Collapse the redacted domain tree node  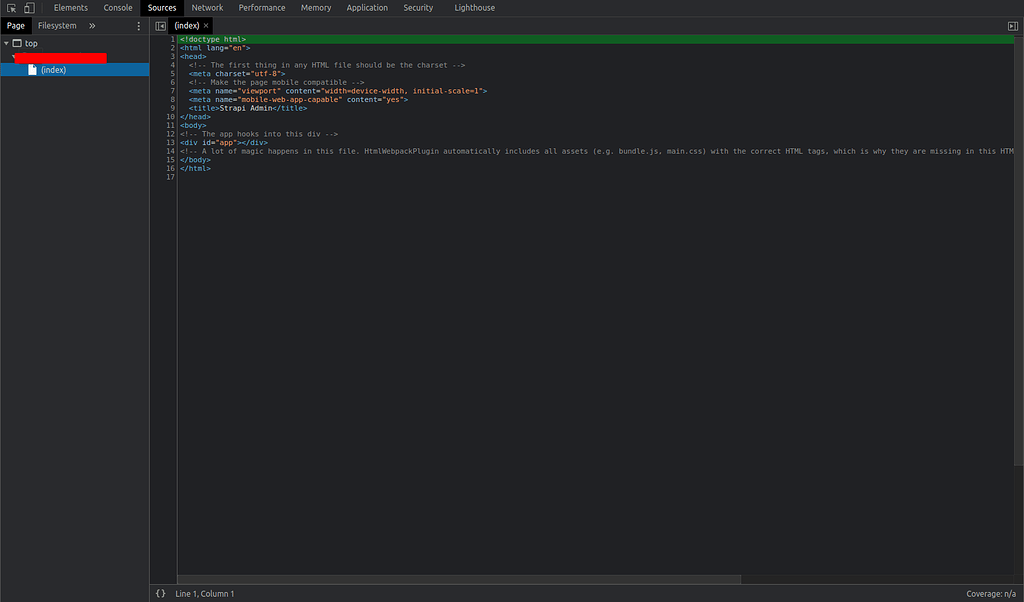click(x=13, y=57)
